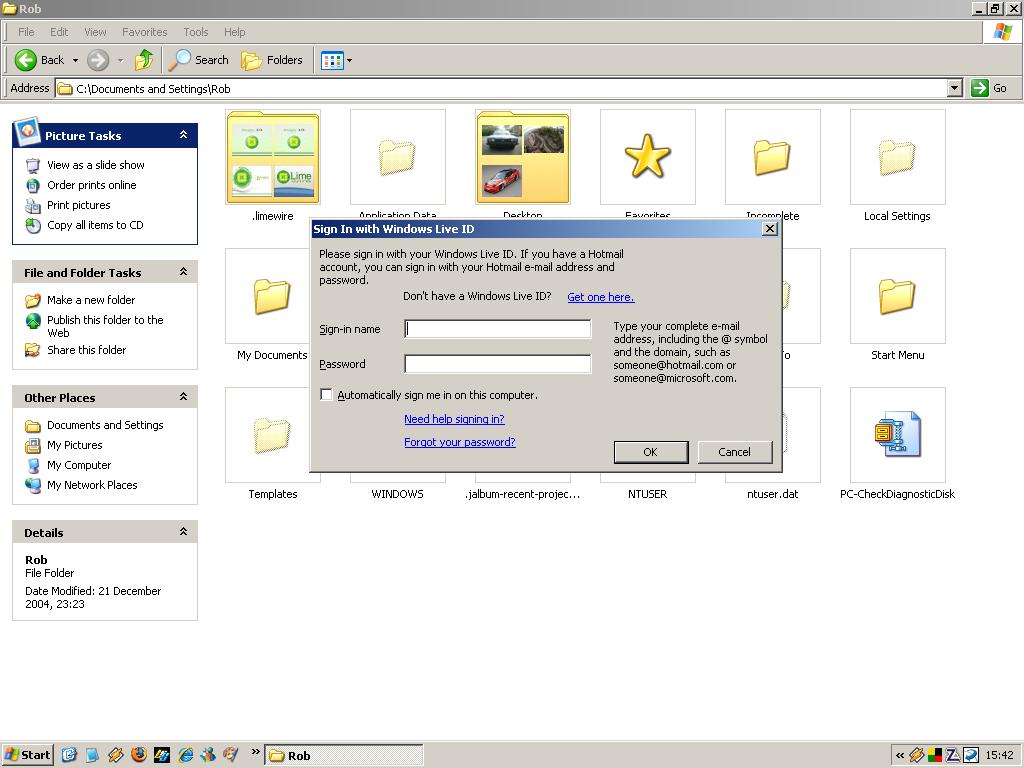1024x768 pixels.
Task: Expand hidden Quick Launch items
Action: point(255,752)
